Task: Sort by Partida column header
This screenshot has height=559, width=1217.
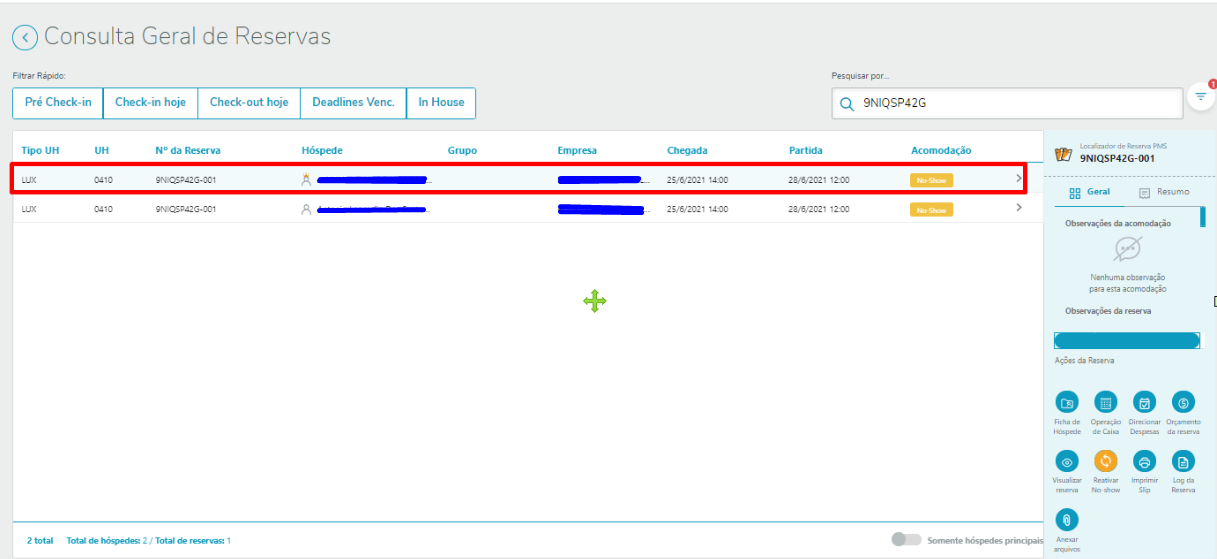Action: click(x=806, y=150)
